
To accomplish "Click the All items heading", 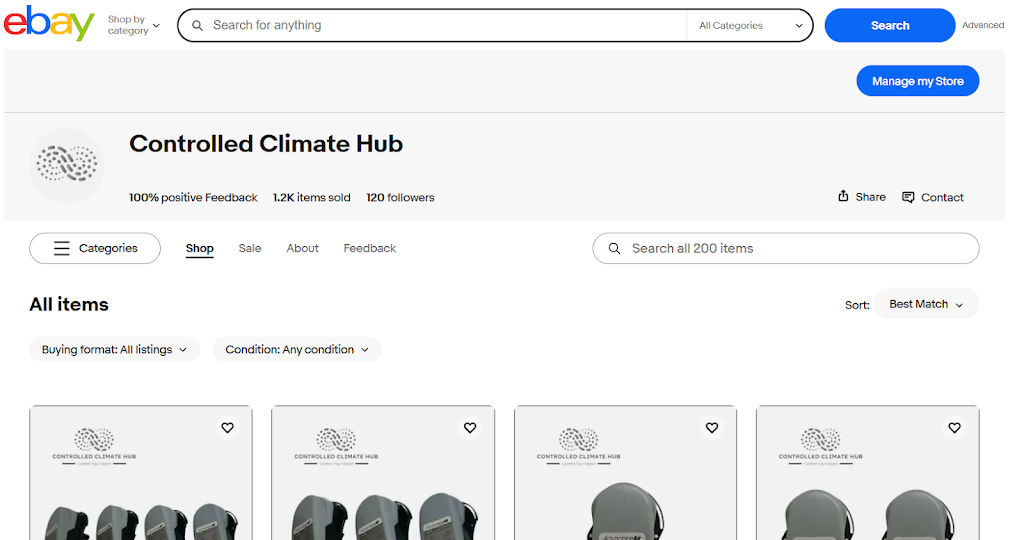I will pos(69,304).
